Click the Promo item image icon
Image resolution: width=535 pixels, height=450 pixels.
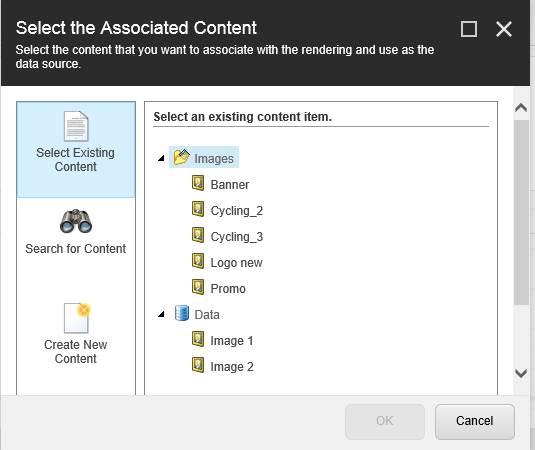tap(198, 287)
